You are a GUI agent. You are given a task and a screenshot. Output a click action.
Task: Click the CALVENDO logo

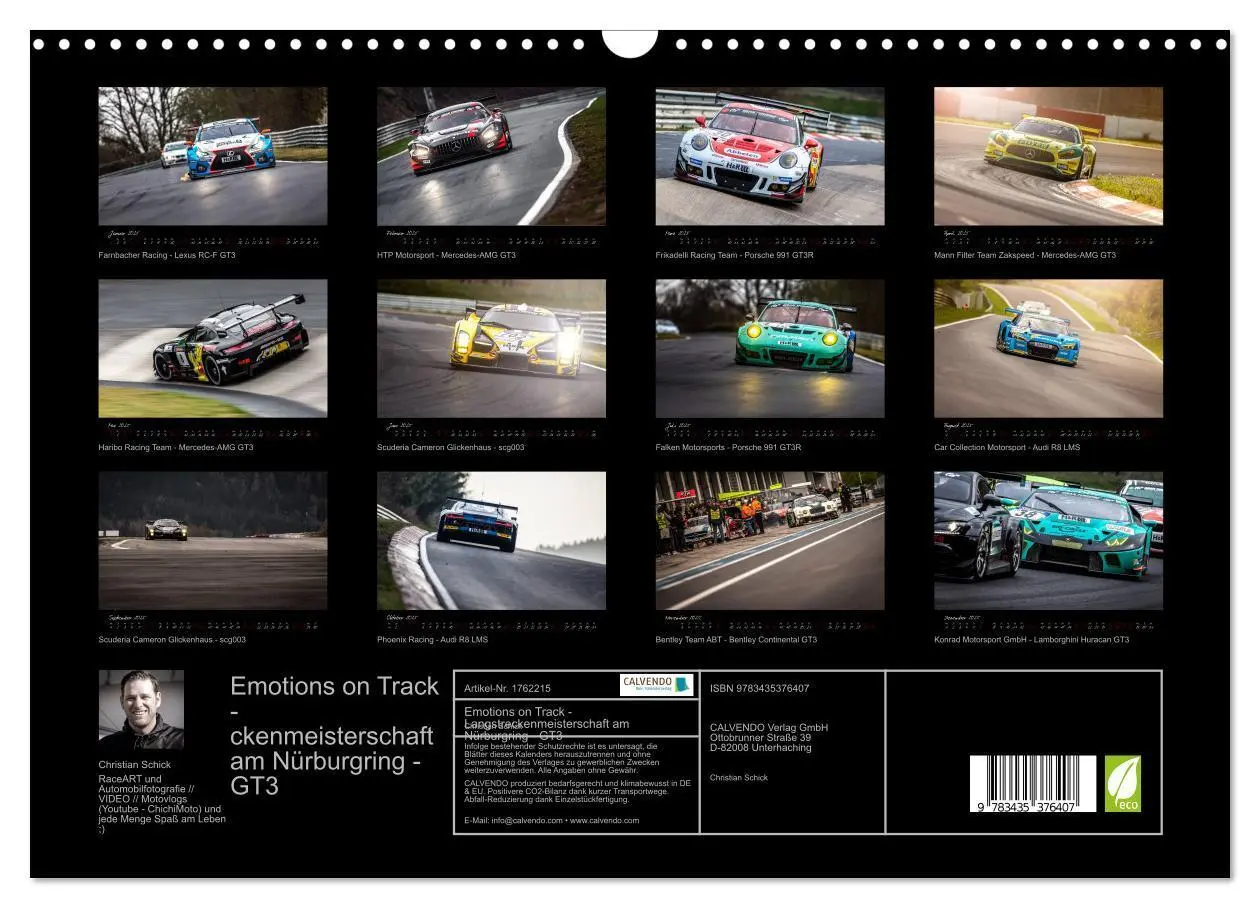pyautogui.click(x=656, y=685)
